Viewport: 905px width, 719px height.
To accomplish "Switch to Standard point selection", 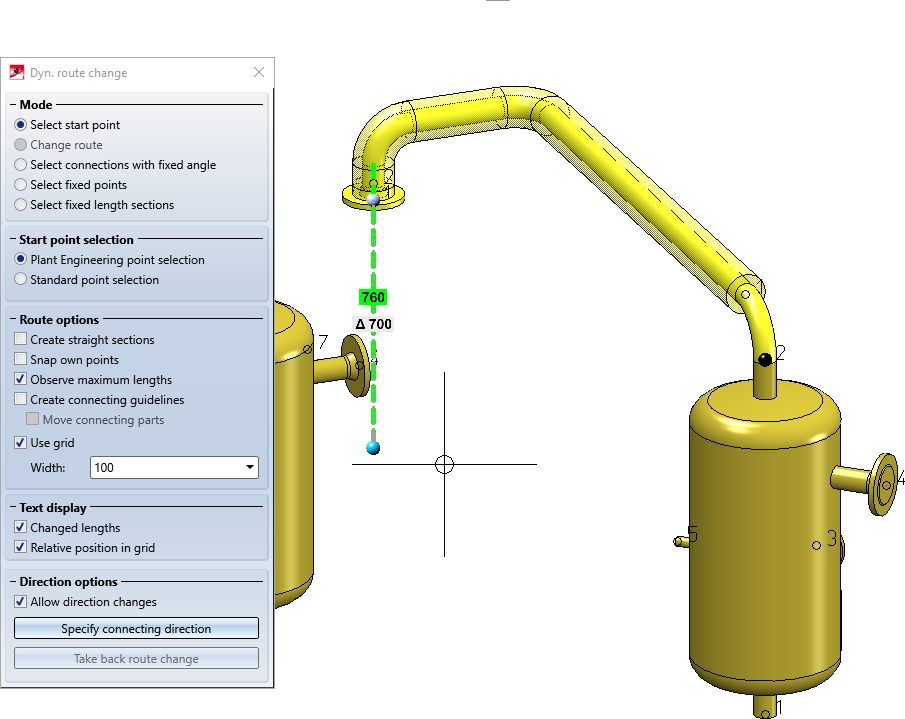I will pyautogui.click(x=21, y=280).
